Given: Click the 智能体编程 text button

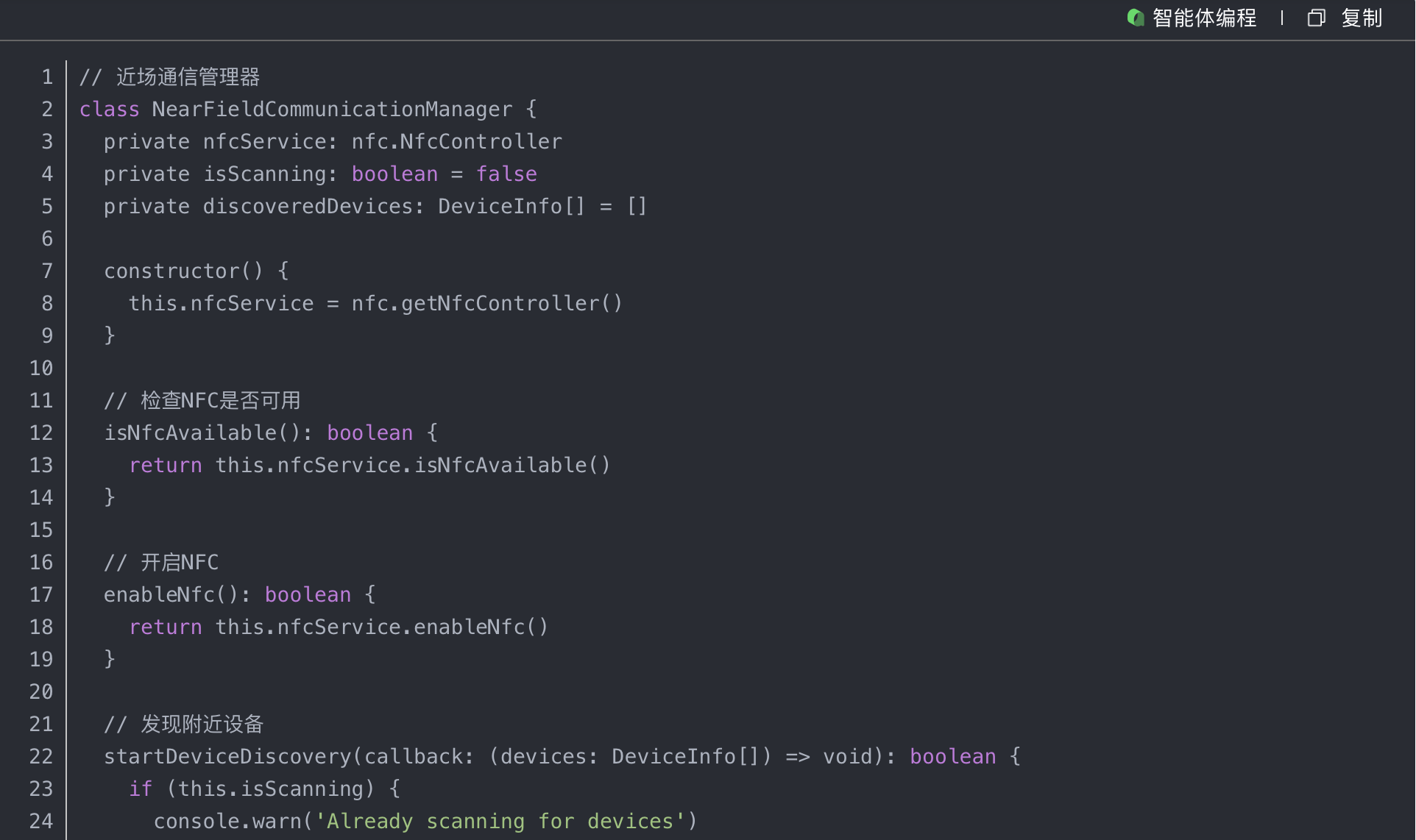Looking at the screenshot, I should [x=1204, y=18].
